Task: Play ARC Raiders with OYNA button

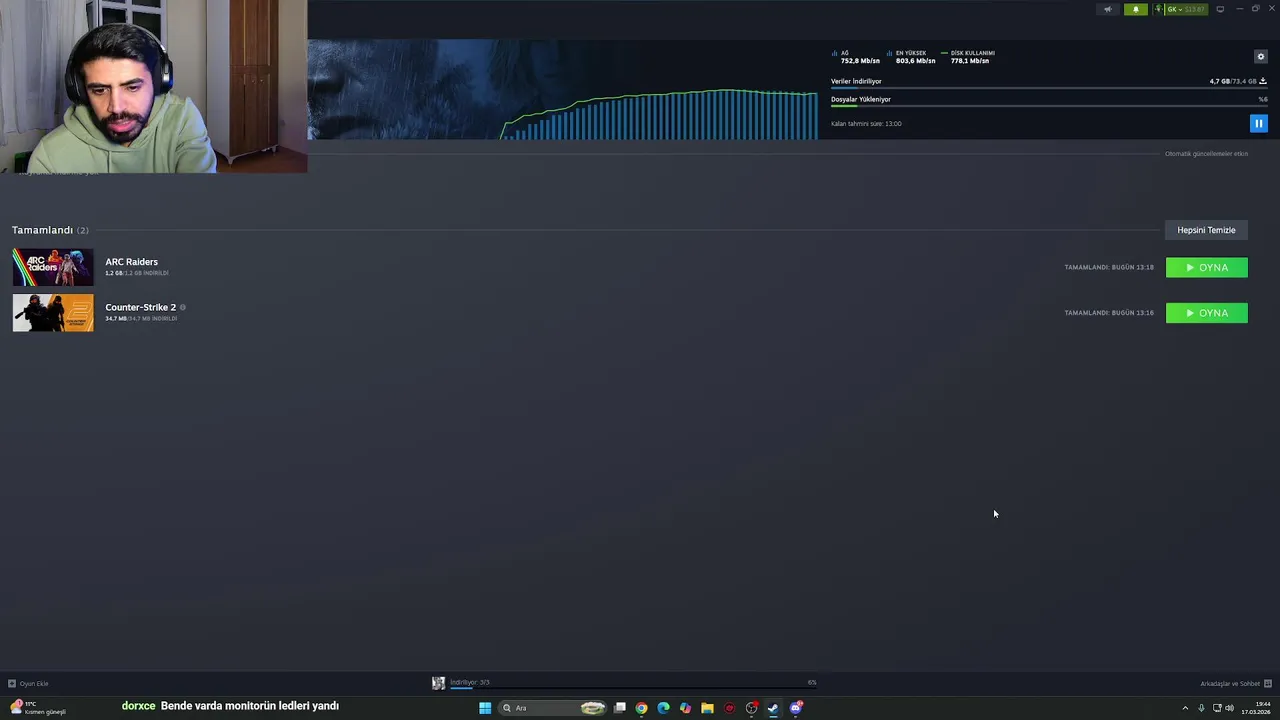Action: click(x=1206, y=267)
